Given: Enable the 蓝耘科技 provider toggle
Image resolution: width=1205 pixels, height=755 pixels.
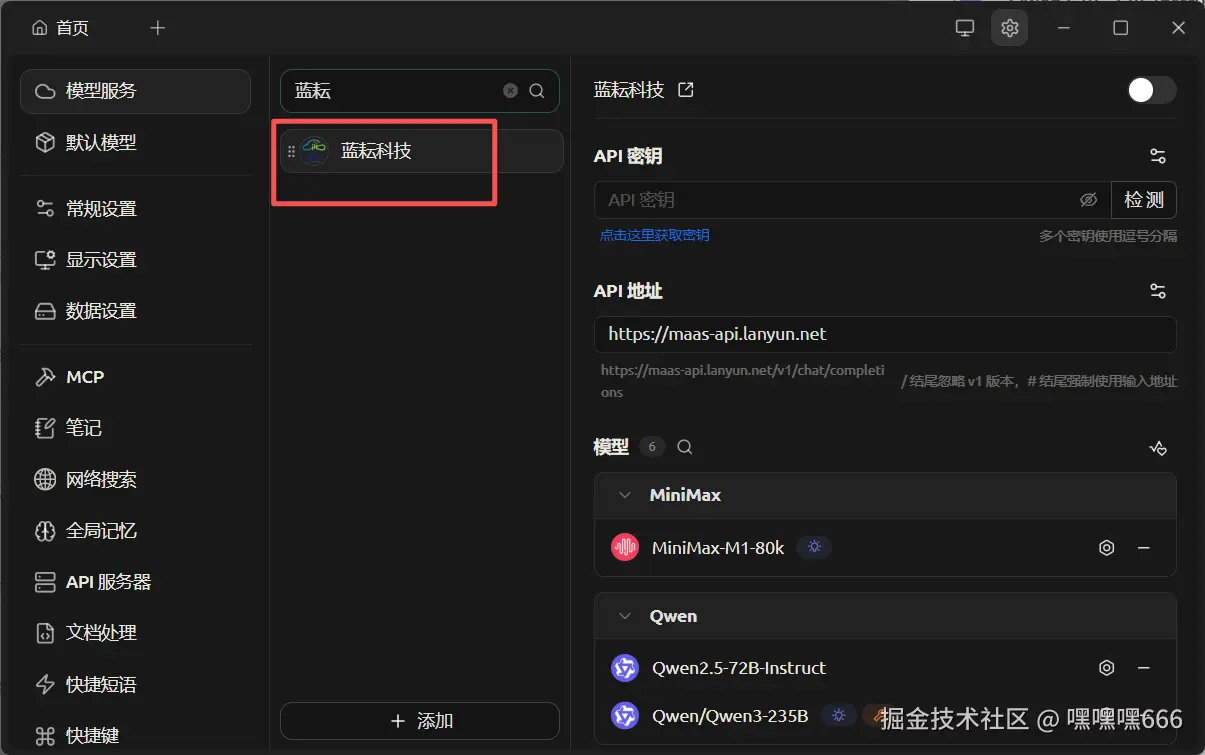Looking at the screenshot, I should (x=1150, y=89).
